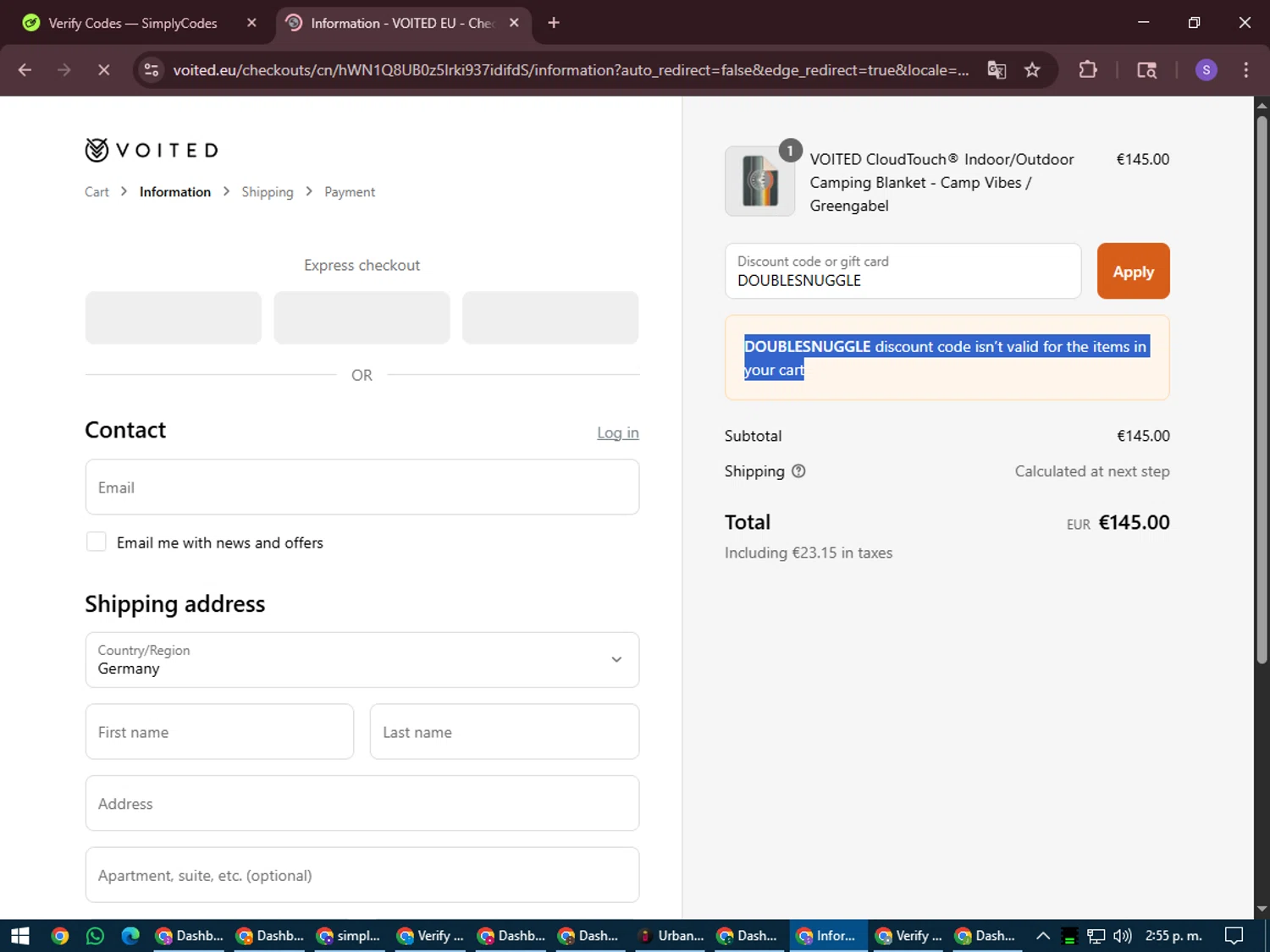
Task: Switch to the Urban... taskbar window
Action: (671, 936)
